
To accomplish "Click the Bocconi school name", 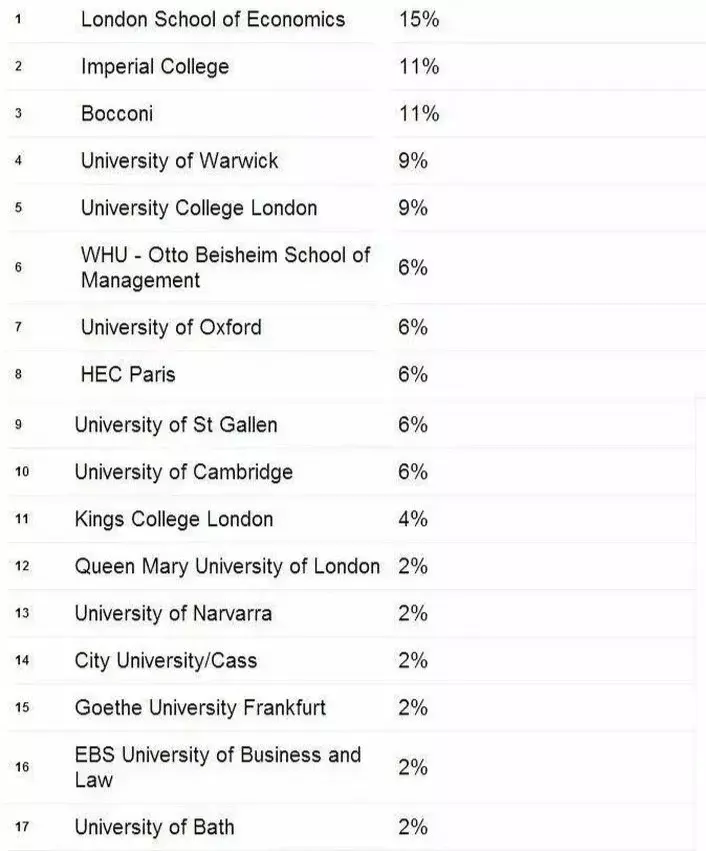I will pyautogui.click(x=117, y=114).
